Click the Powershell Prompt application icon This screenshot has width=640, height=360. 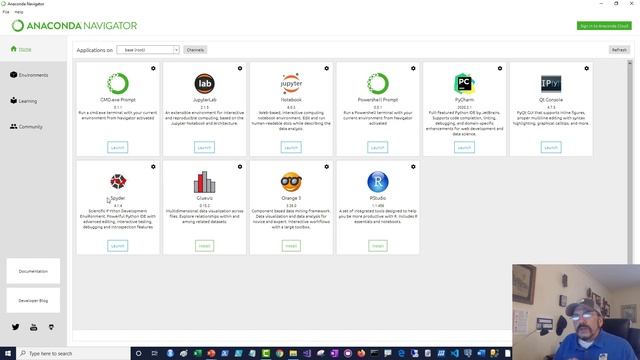click(x=378, y=83)
